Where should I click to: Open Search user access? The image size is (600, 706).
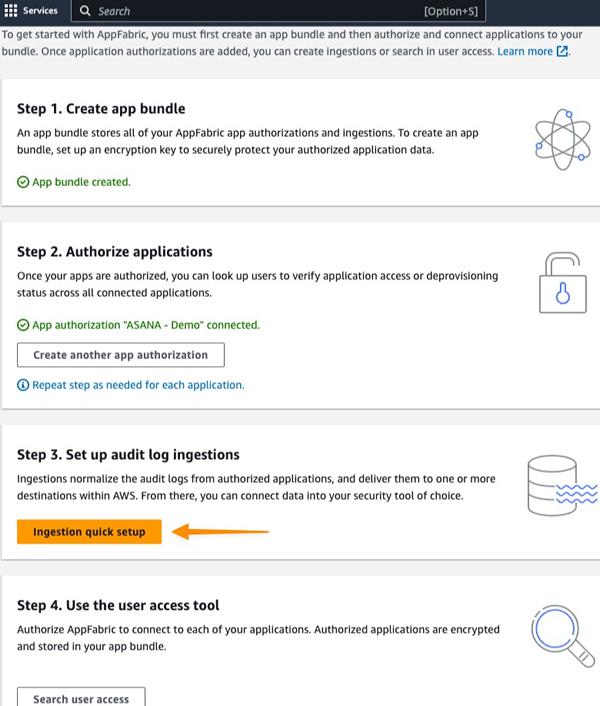(81, 698)
